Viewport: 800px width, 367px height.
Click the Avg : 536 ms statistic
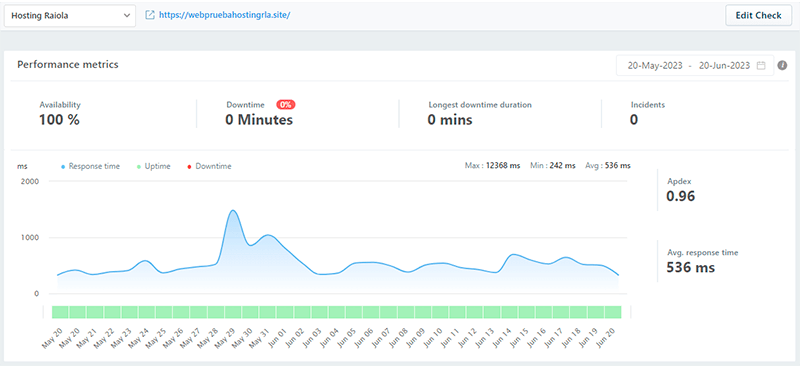click(608, 166)
